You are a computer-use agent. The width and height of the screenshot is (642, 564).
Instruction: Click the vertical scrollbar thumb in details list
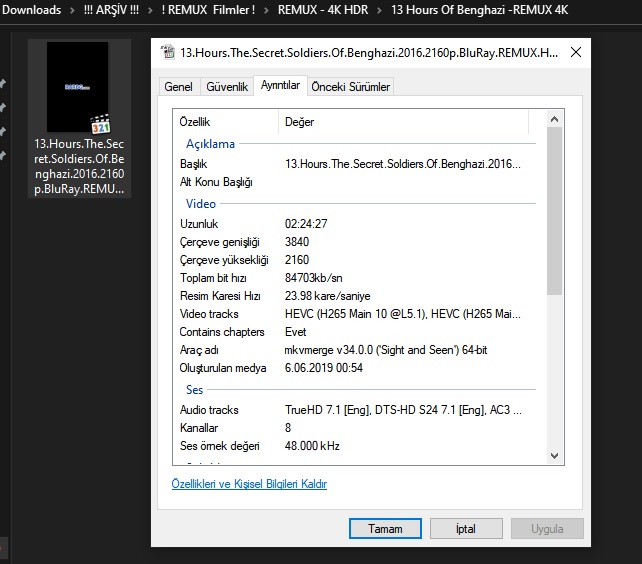tap(554, 211)
